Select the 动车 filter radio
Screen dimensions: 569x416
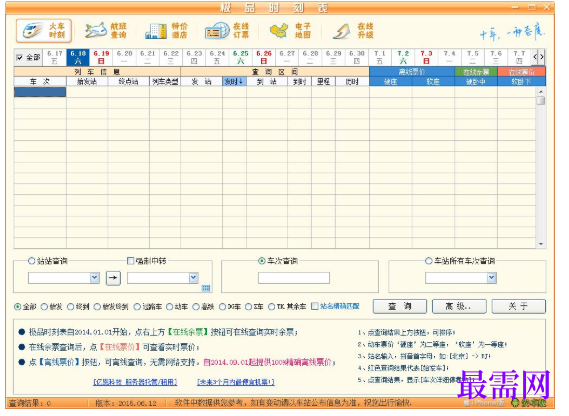point(169,307)
